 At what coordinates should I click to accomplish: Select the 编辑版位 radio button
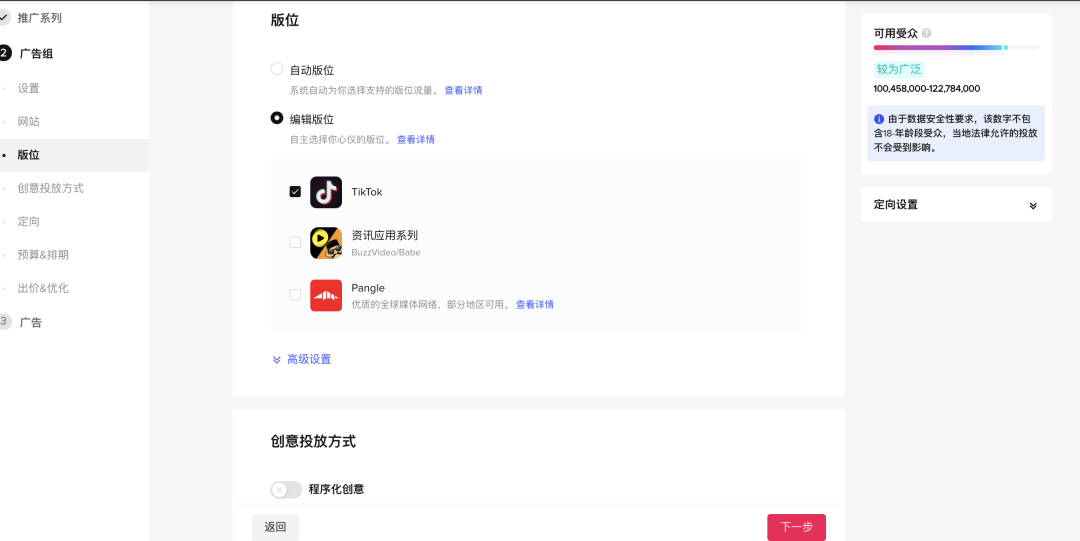tap(277, 118)
